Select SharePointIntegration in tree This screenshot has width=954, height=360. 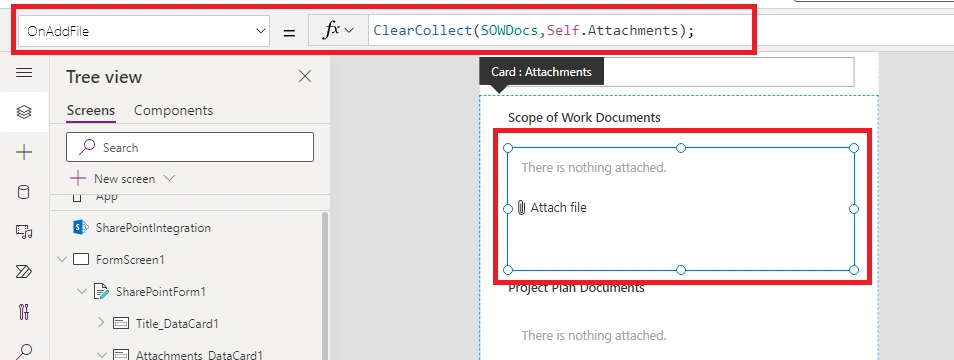coord(153,227)
